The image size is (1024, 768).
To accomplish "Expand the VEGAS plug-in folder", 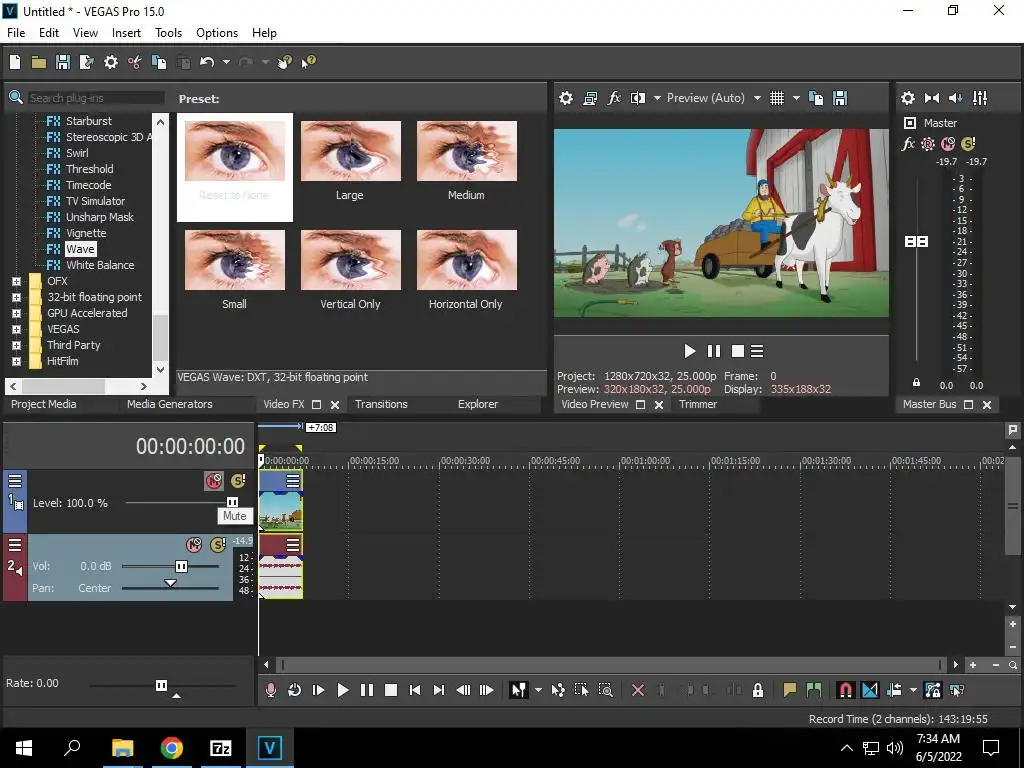I will [16, 329].
